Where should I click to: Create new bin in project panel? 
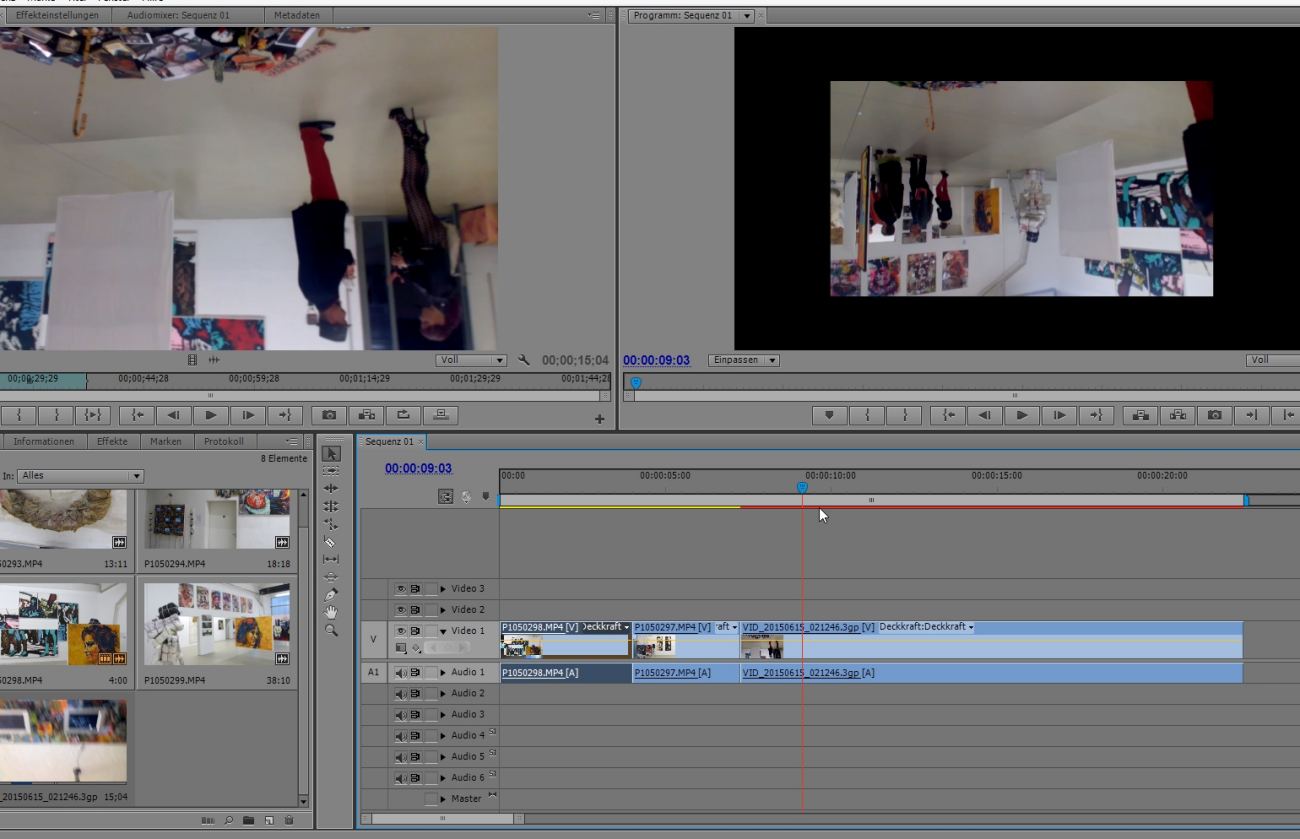[249, 820]
